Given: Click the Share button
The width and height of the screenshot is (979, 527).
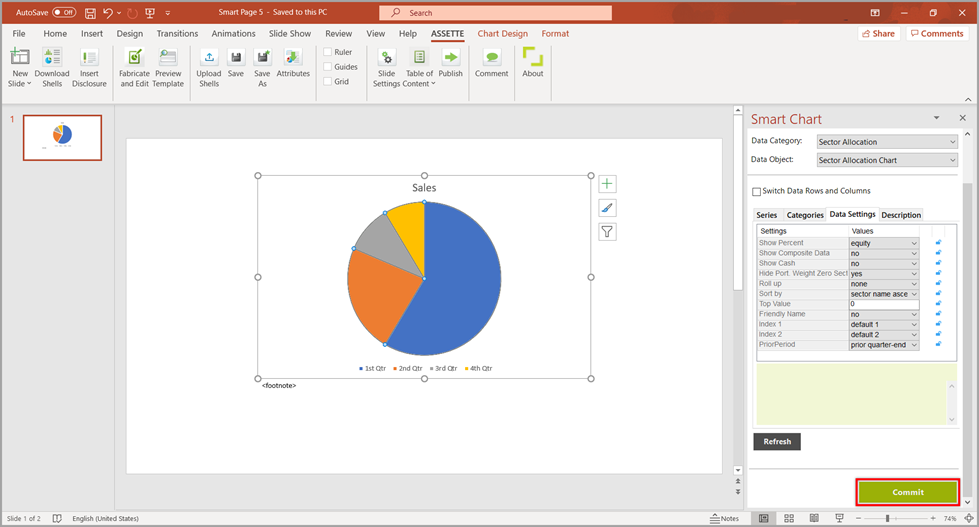Looking at the screenshot, I should click(878, 34).
